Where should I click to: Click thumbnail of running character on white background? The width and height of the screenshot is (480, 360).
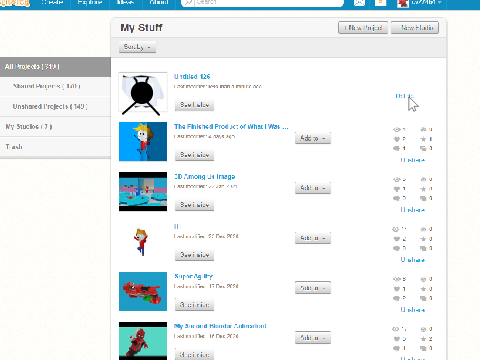pos(143,241)
